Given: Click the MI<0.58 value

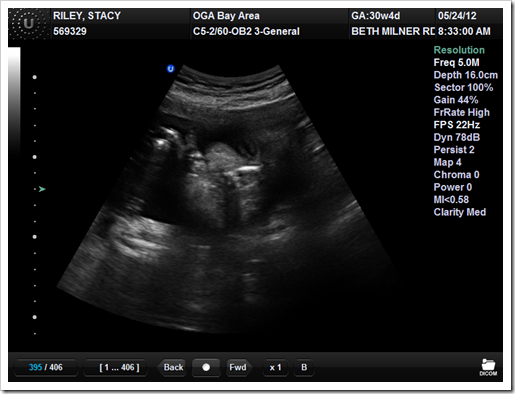Looking at the screenshot, I should 451,199.
